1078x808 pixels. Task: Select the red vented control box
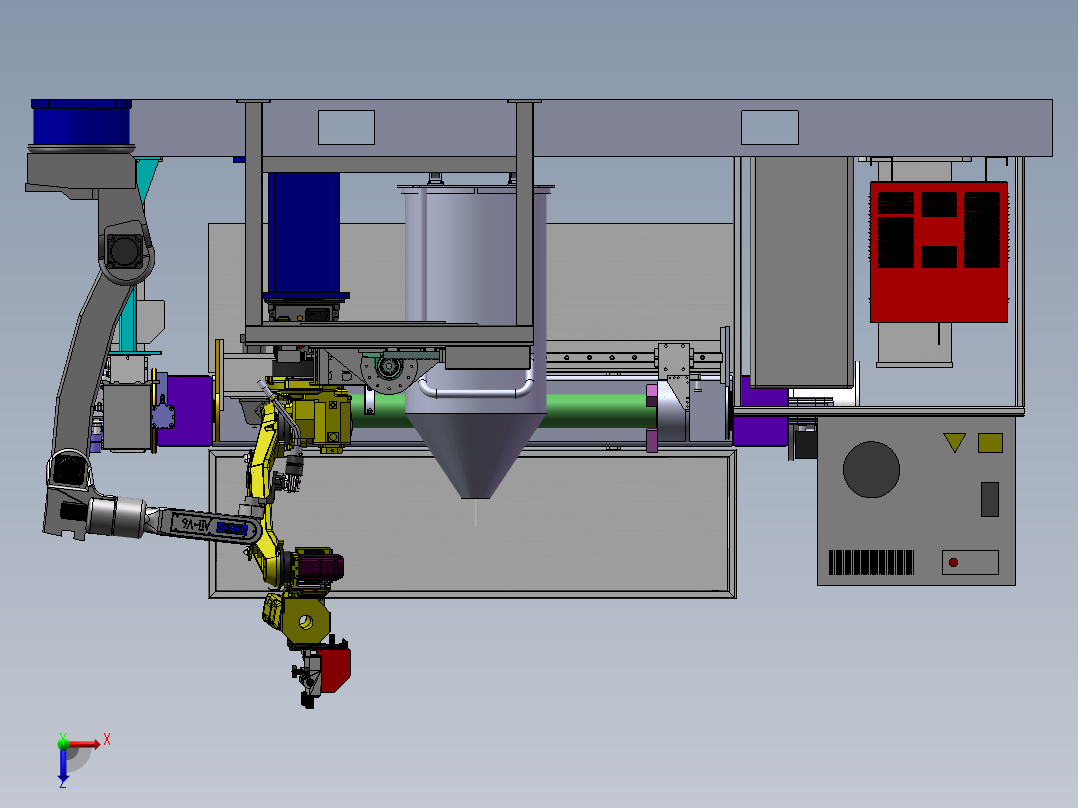[x=938, y=252]
